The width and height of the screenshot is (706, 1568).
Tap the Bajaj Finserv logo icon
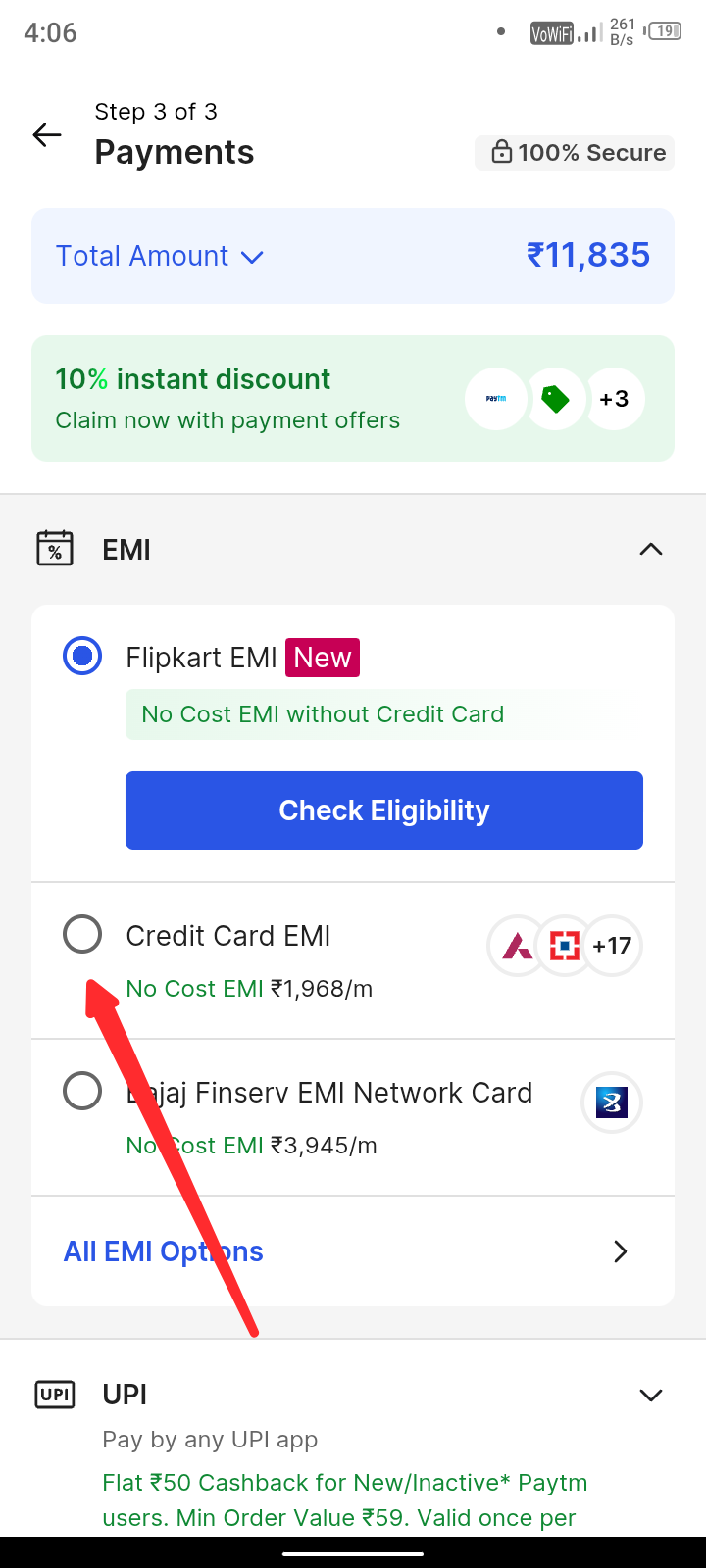point(612,1102)
